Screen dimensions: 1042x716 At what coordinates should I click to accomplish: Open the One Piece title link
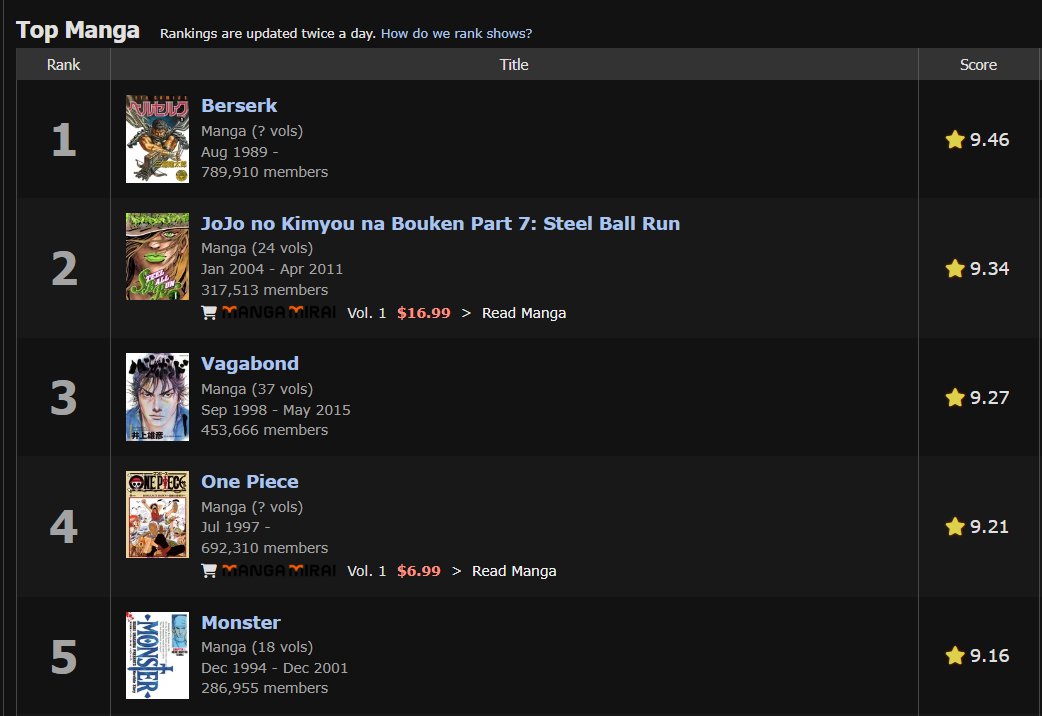click(249, 481)
